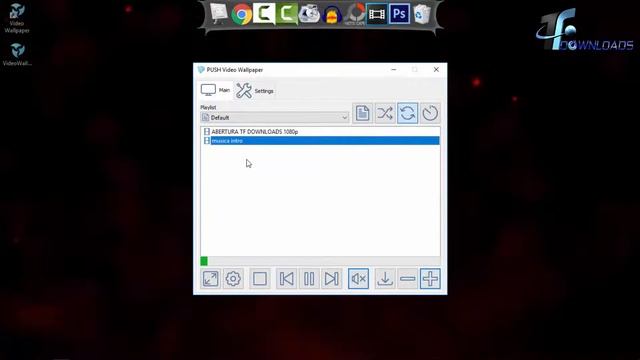Open the Settings tab
The height and width of the screenshot is (360, 640).
tap(255, 91)
